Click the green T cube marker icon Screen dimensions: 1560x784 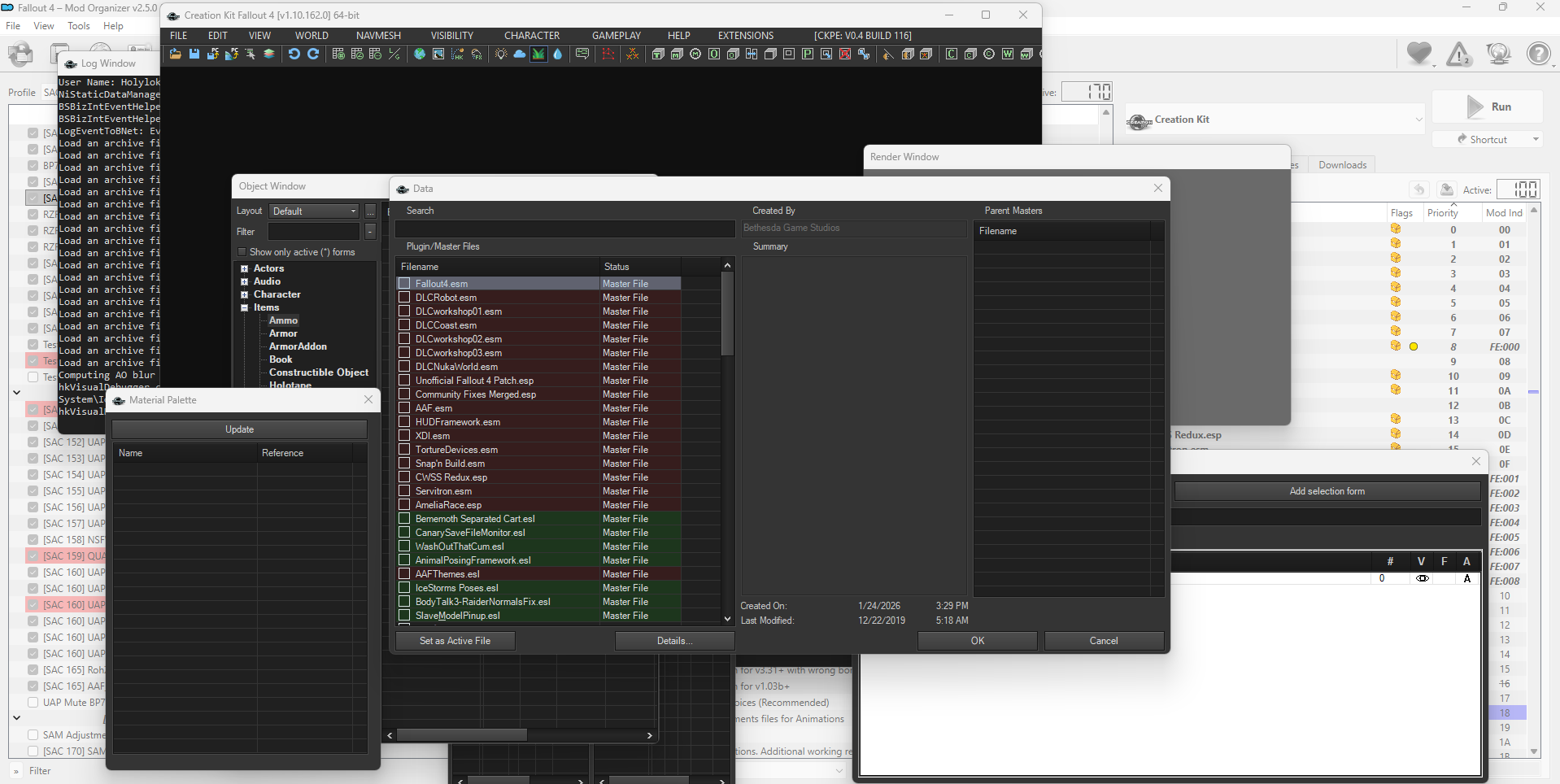[x=658, y=54]
